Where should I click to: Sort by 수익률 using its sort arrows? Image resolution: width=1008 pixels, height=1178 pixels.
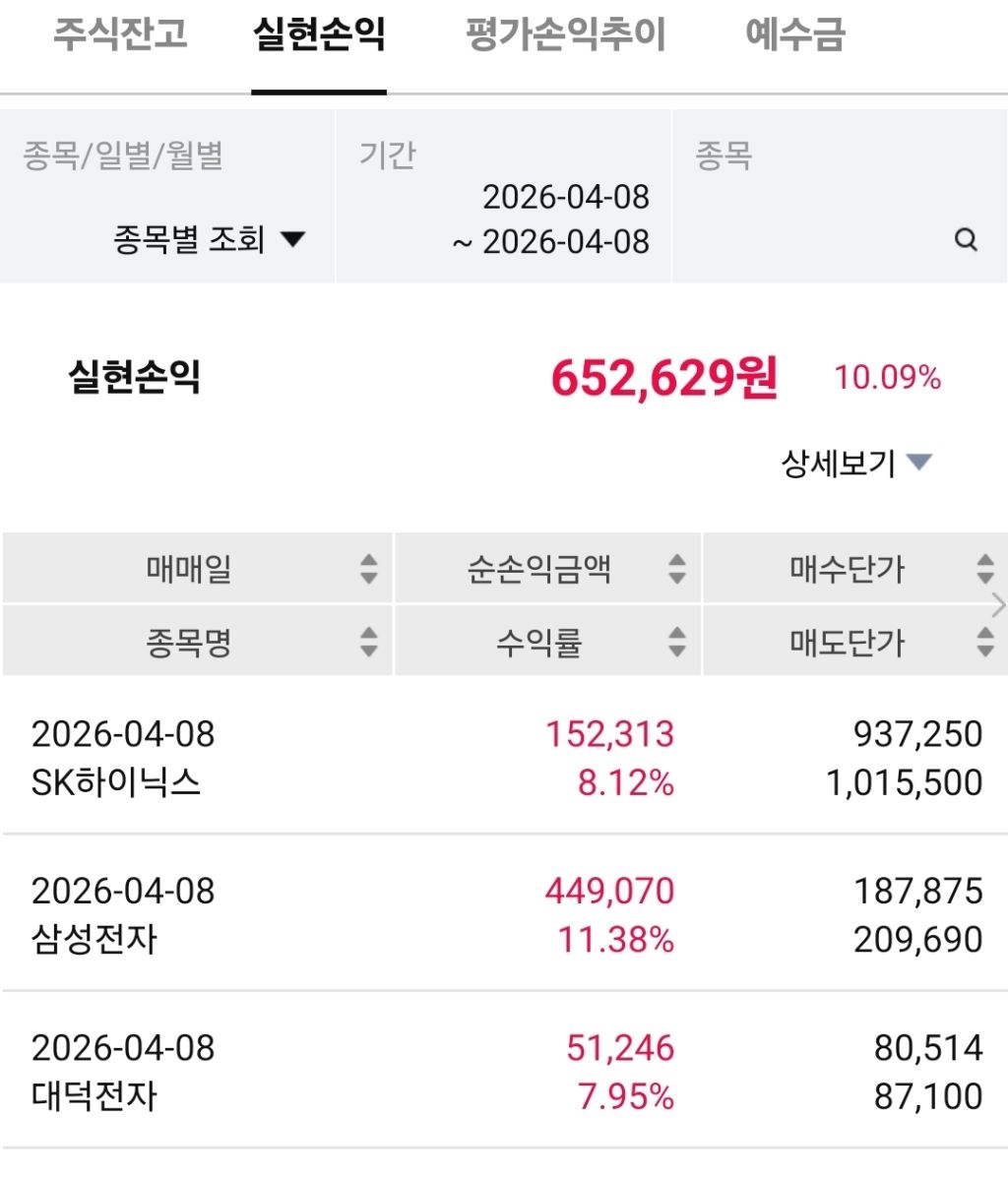click(676, 643)
